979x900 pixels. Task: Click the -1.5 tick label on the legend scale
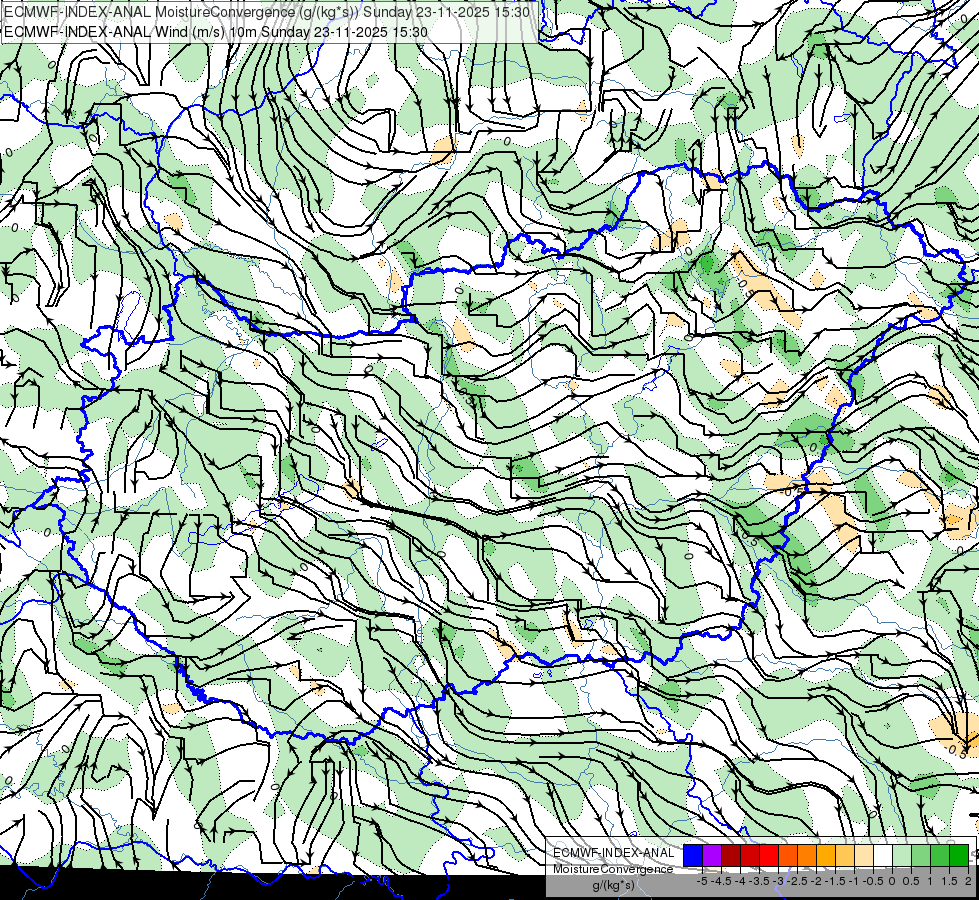pos(835,881)
